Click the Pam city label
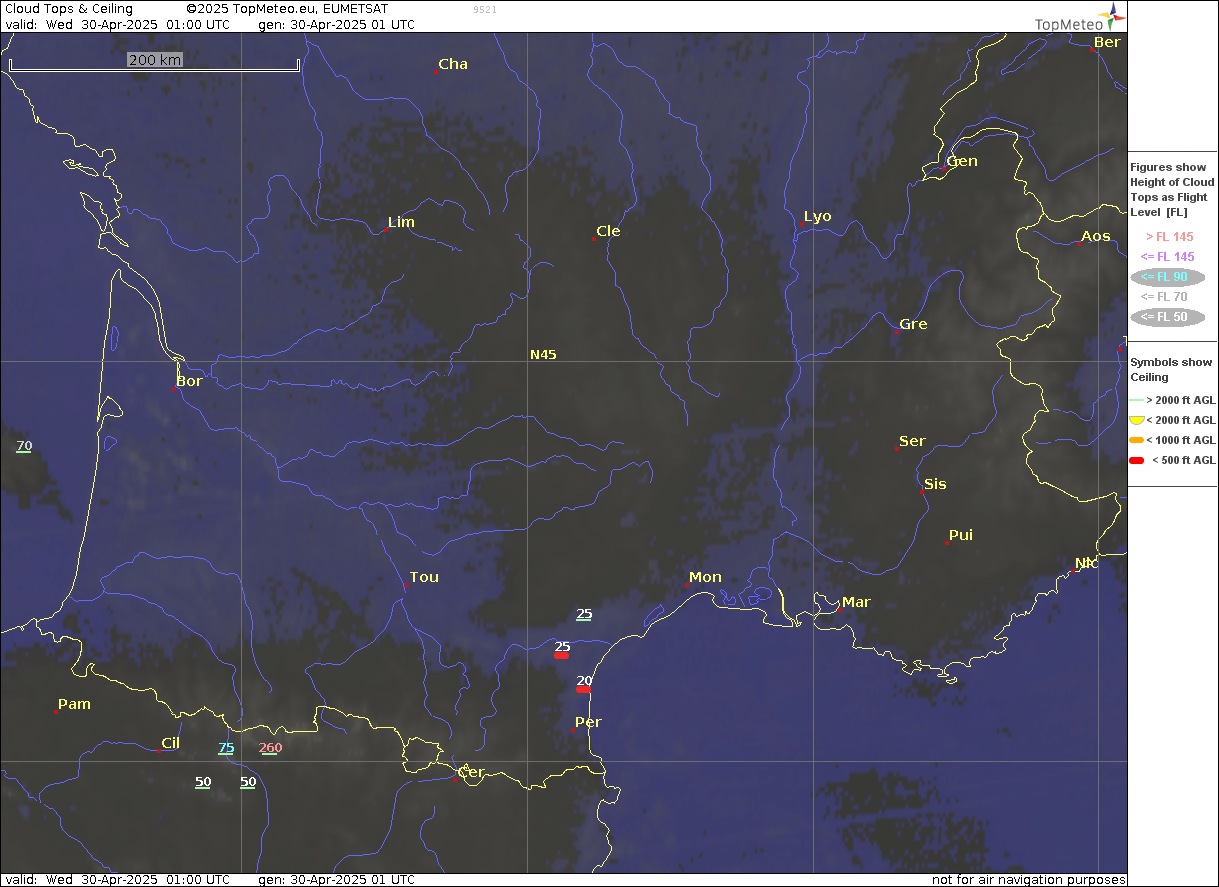1219x887 pixels. [x=74, y=704]
